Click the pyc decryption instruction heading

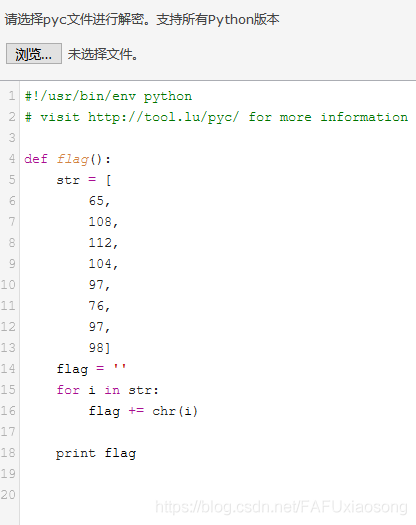tap(142, 19)
